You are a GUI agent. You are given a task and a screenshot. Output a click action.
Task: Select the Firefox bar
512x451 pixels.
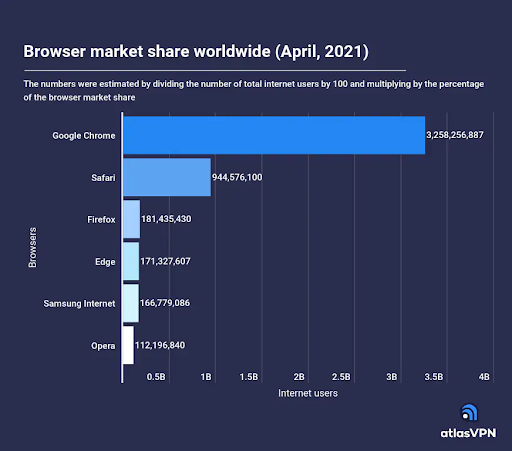tap(132, 219)
